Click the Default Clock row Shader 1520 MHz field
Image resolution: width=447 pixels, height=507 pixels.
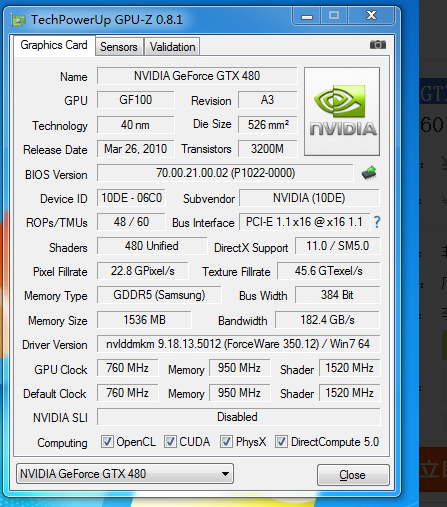pos(349,393)
